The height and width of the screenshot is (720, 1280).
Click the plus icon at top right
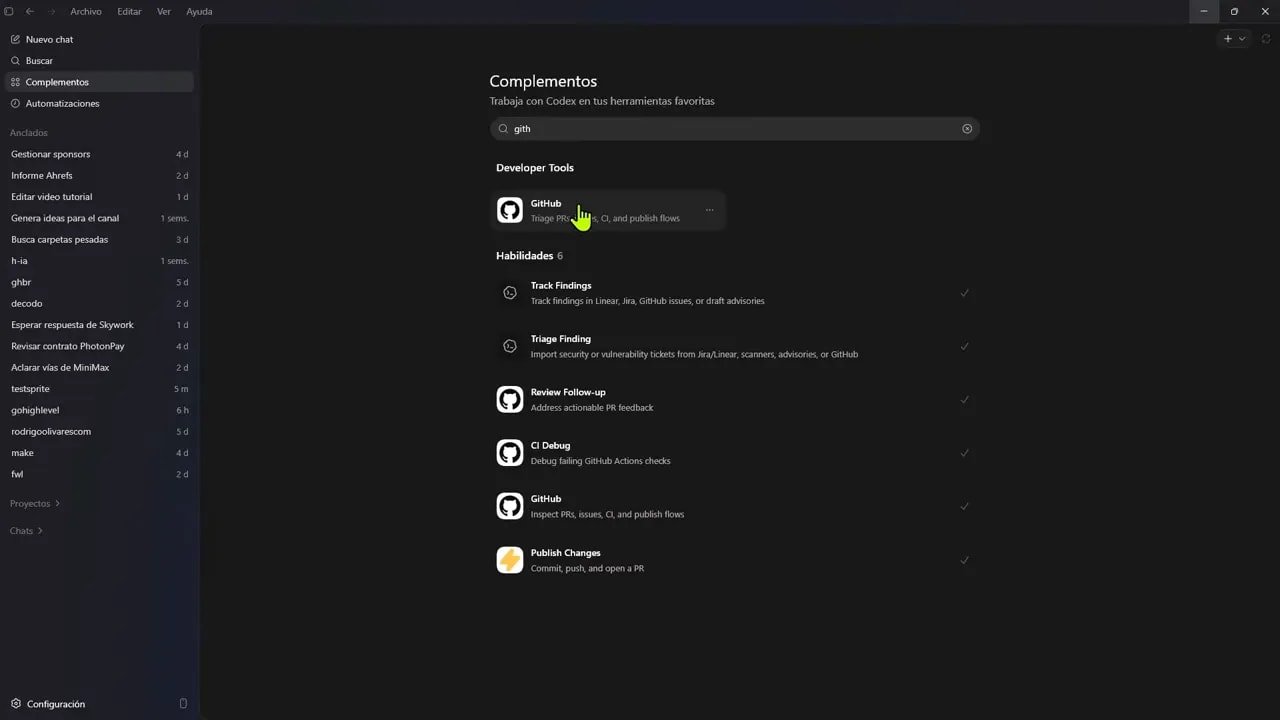point(1228,39)
